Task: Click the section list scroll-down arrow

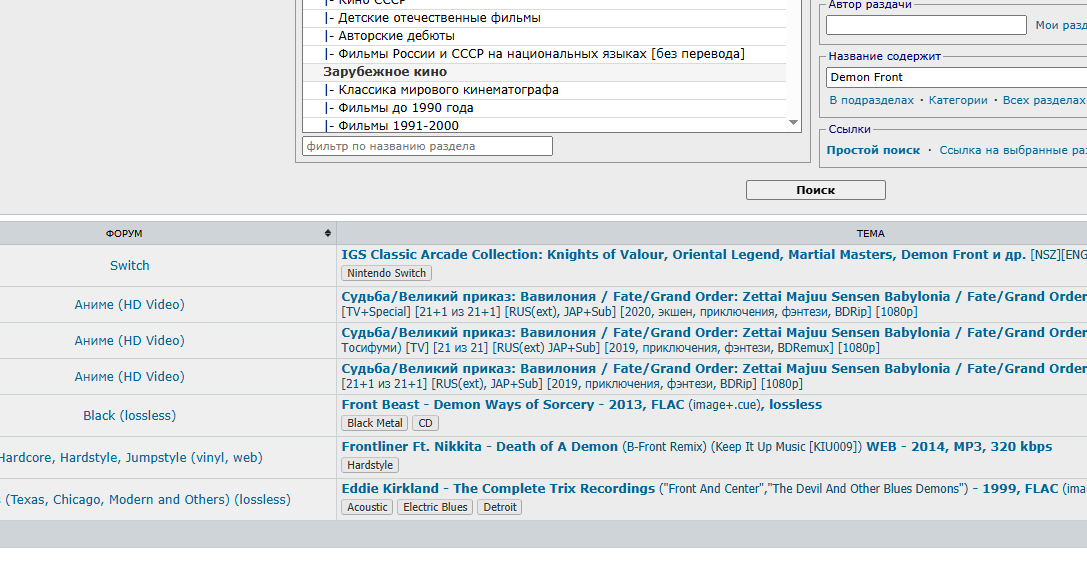Action: point(793,123)
